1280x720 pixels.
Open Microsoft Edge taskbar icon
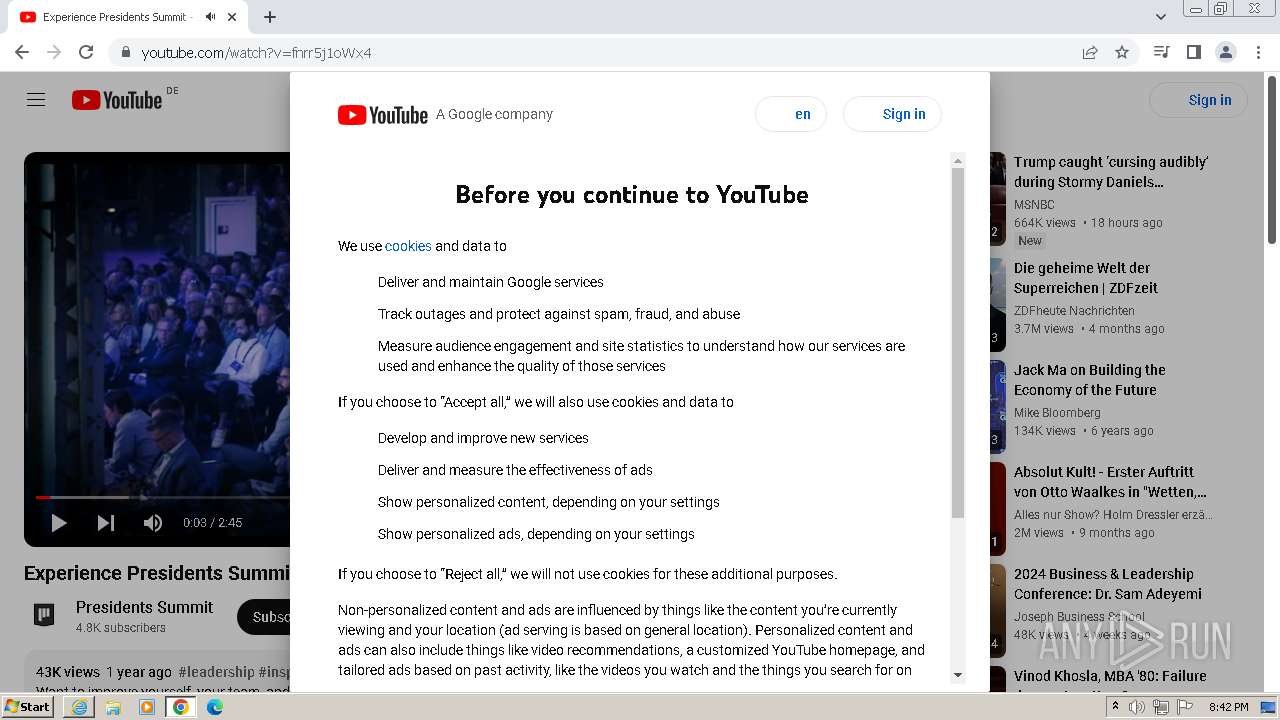point(215,707)
